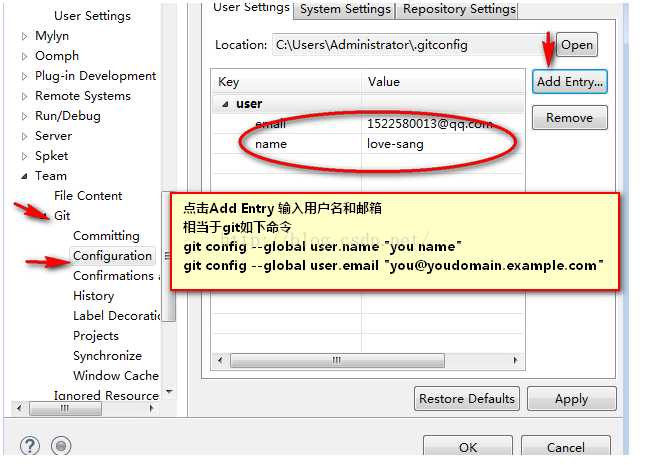Select the Git tree item
This screenshot has height=465, width=657.
click(62, 216)
